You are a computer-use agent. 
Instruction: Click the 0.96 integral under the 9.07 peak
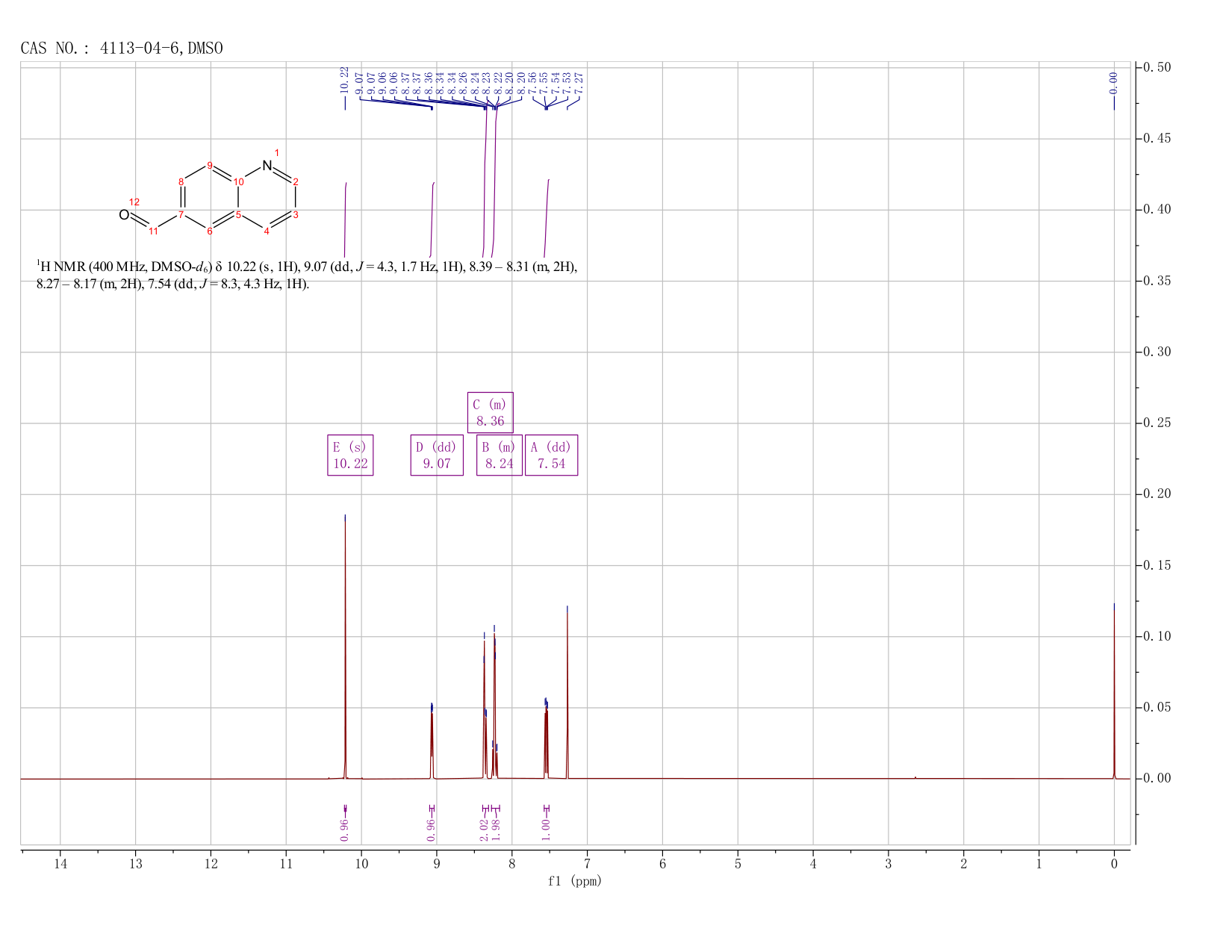(x=431, y=829)
